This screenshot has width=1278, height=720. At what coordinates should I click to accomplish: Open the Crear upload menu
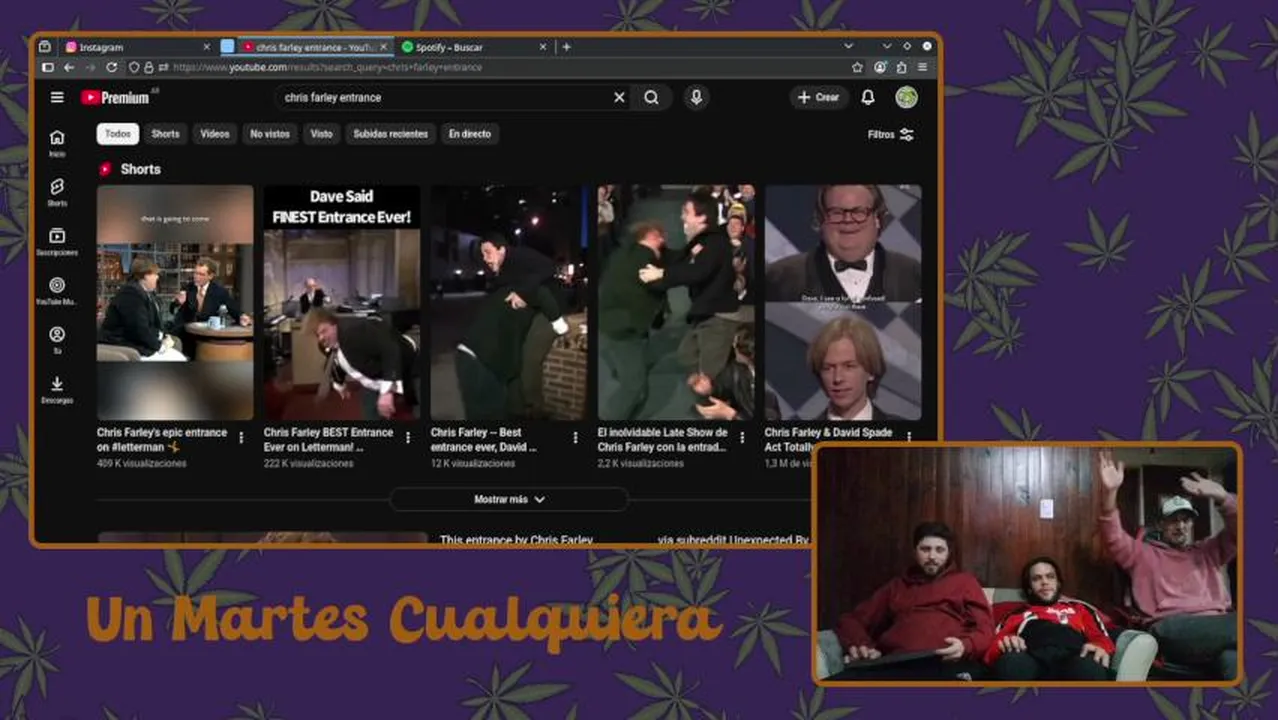pos(818,97)
